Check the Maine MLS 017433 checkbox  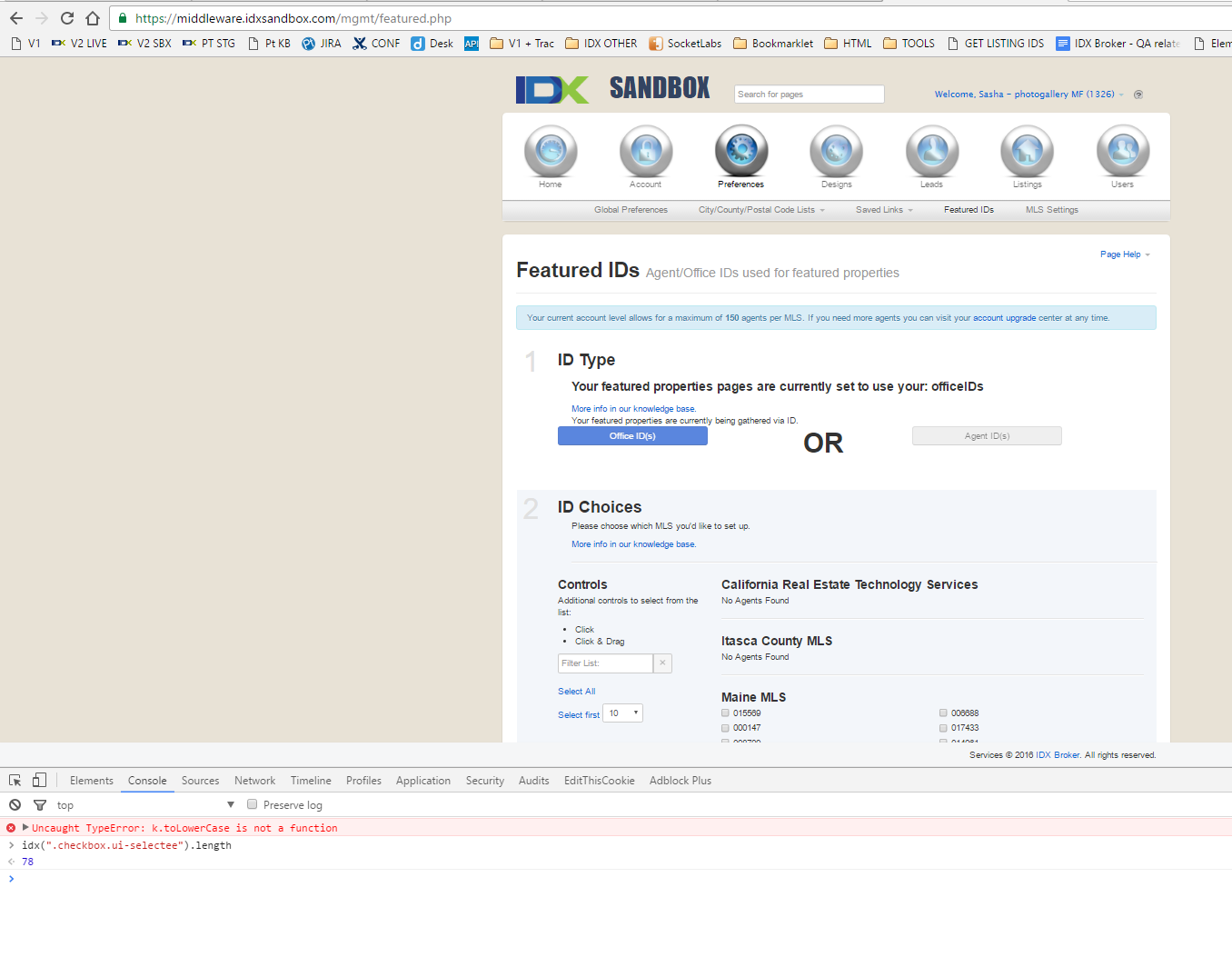pos(943,728)
